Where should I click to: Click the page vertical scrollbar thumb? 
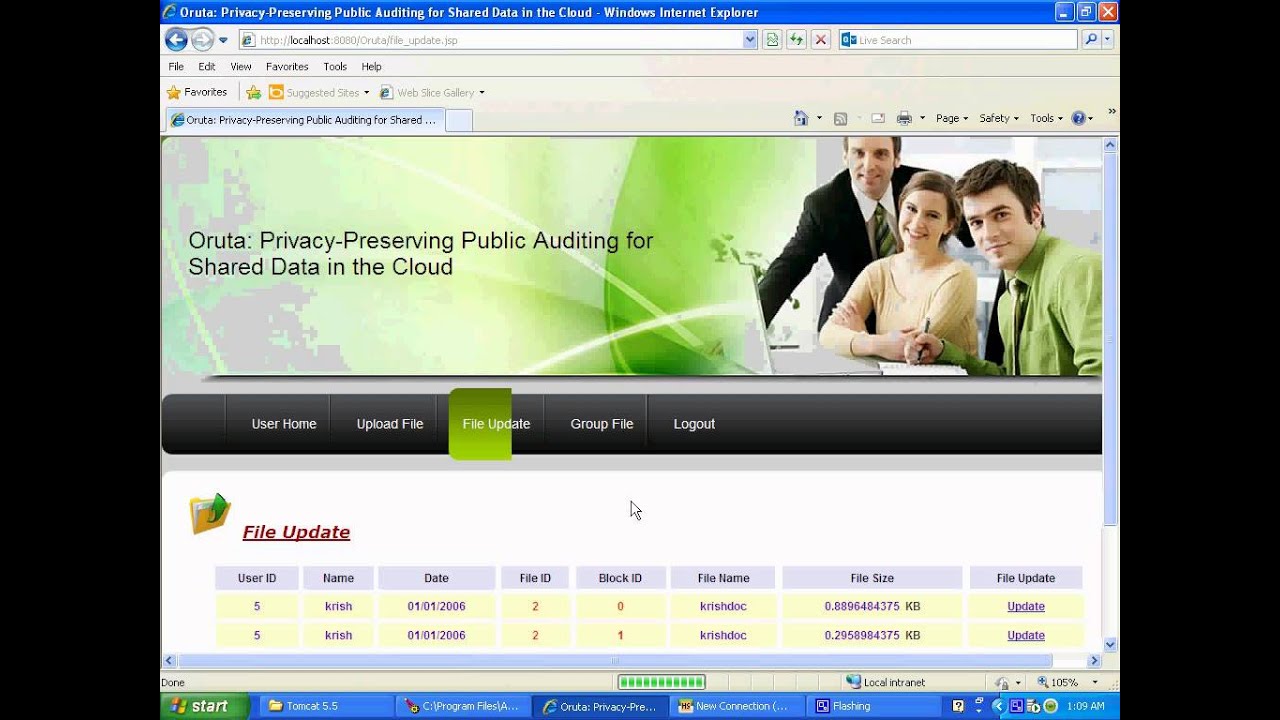1110,339
